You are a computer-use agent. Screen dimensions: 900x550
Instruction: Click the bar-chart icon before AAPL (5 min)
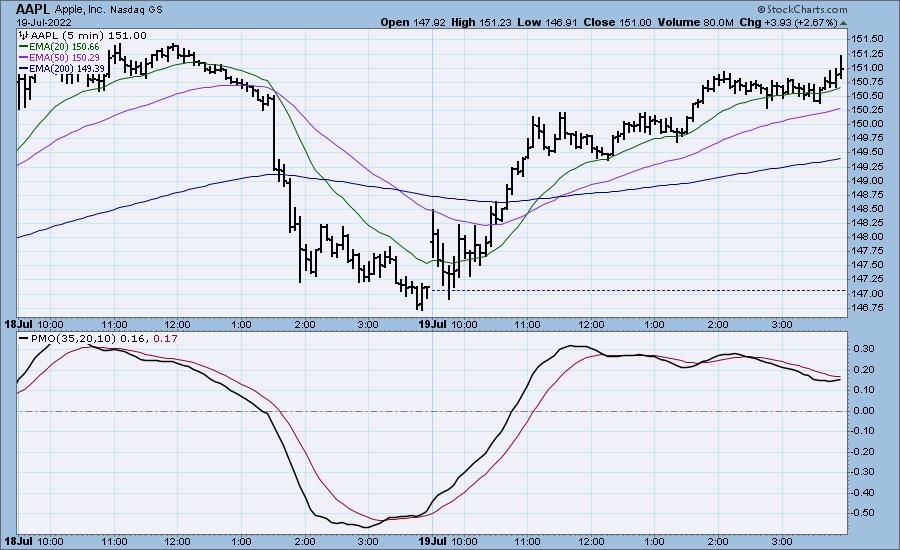(24, 35)
